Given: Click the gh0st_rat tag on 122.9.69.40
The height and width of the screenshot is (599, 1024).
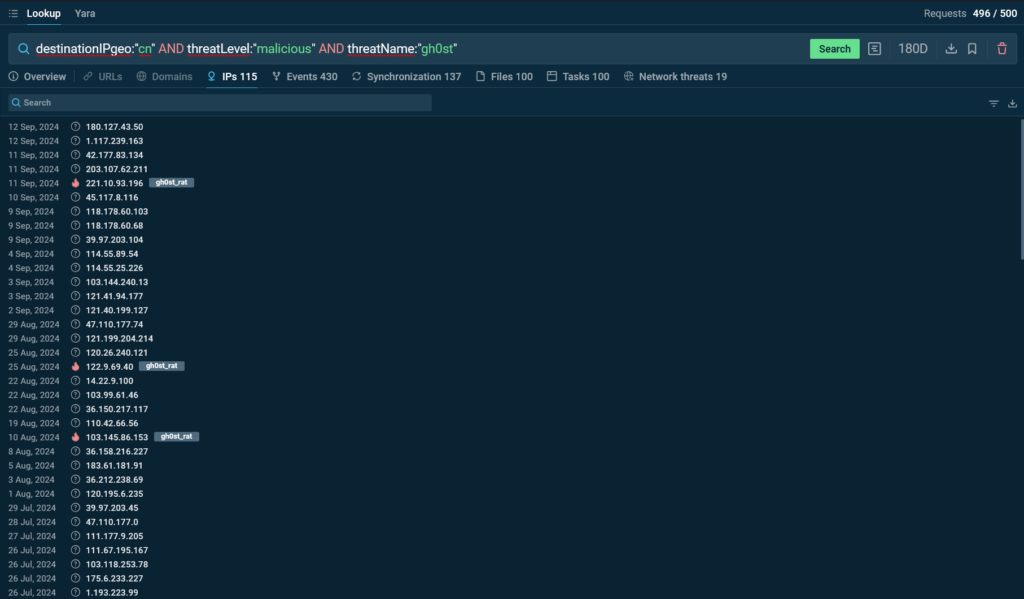Looking at the screenshot, I should pos(163,367).
